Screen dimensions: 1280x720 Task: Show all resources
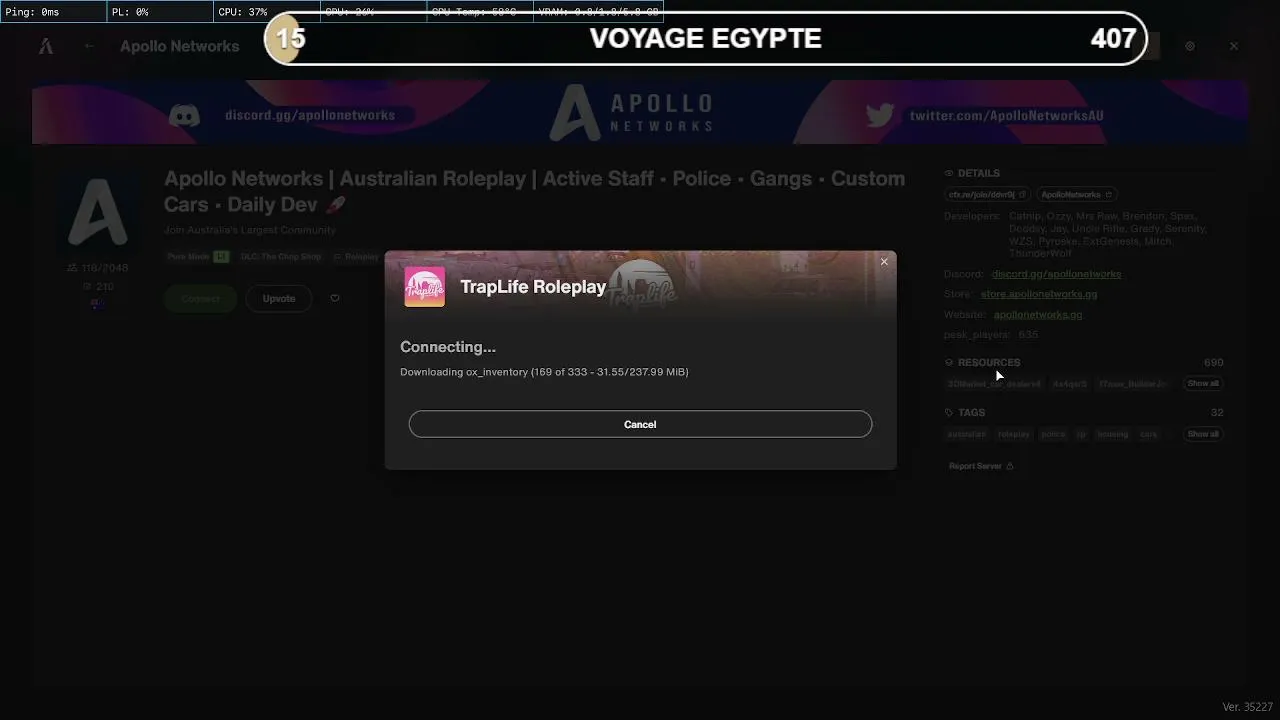click(1203, 383)
